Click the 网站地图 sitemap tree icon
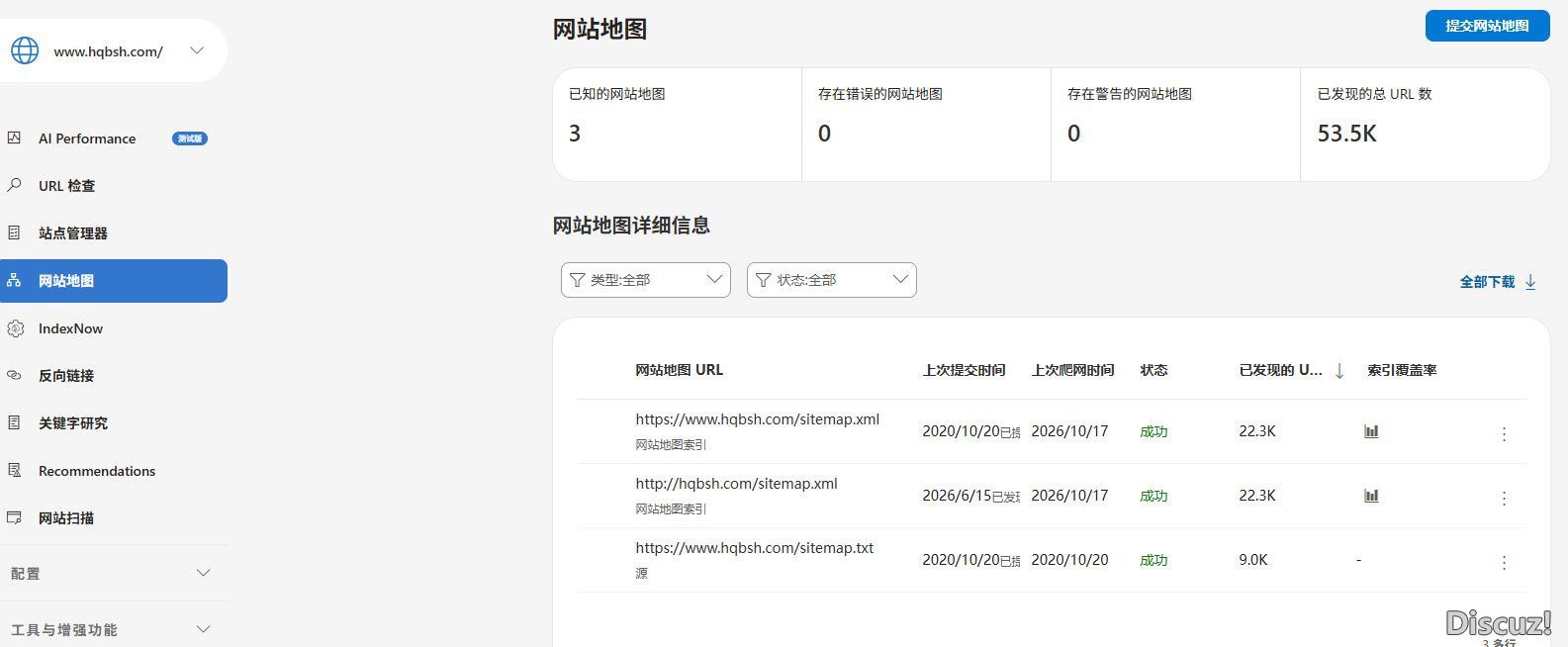 [14, 280]
